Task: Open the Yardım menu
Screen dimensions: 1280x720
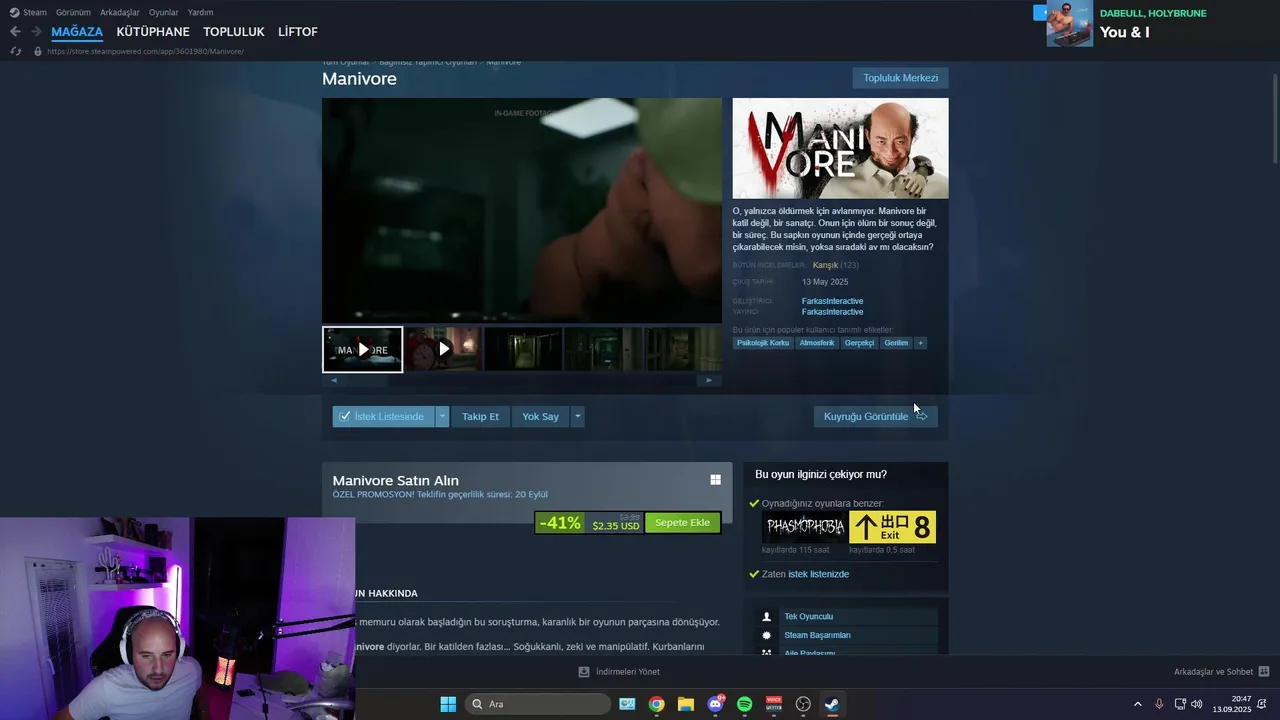Action: click(200, 12)
